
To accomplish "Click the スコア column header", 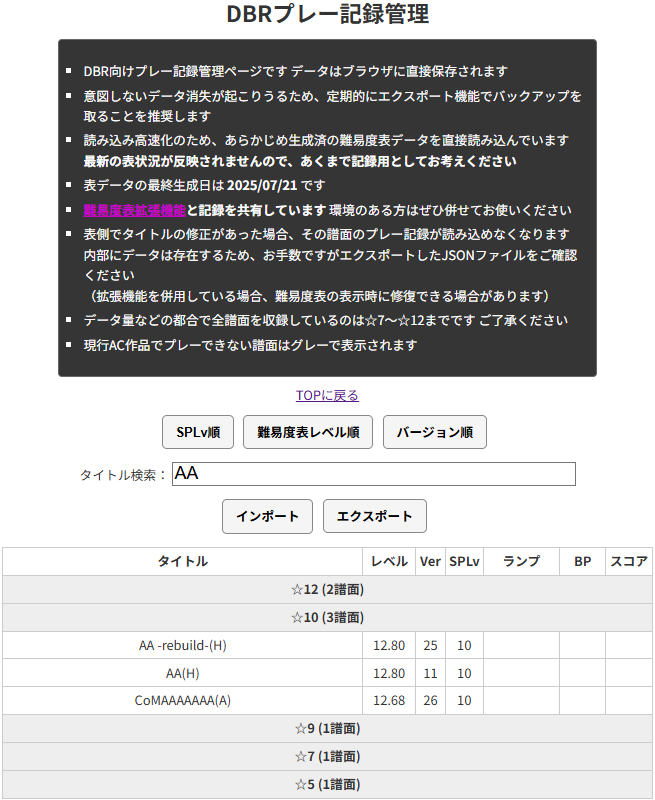I will point(629,562).
